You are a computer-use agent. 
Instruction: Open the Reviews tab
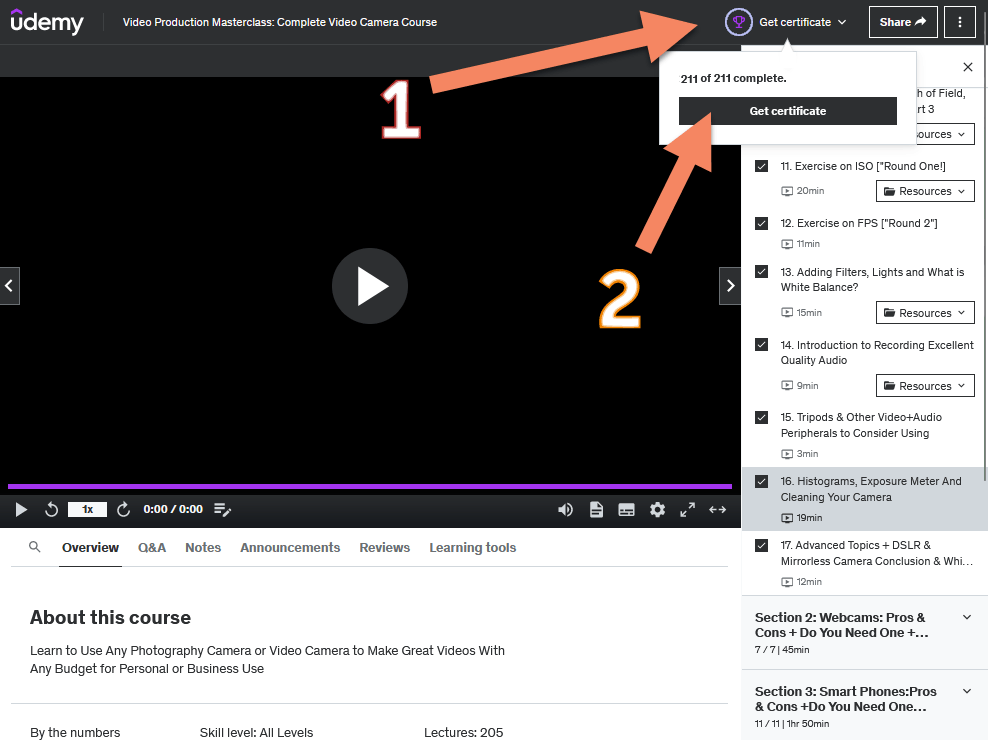point(384,547)
